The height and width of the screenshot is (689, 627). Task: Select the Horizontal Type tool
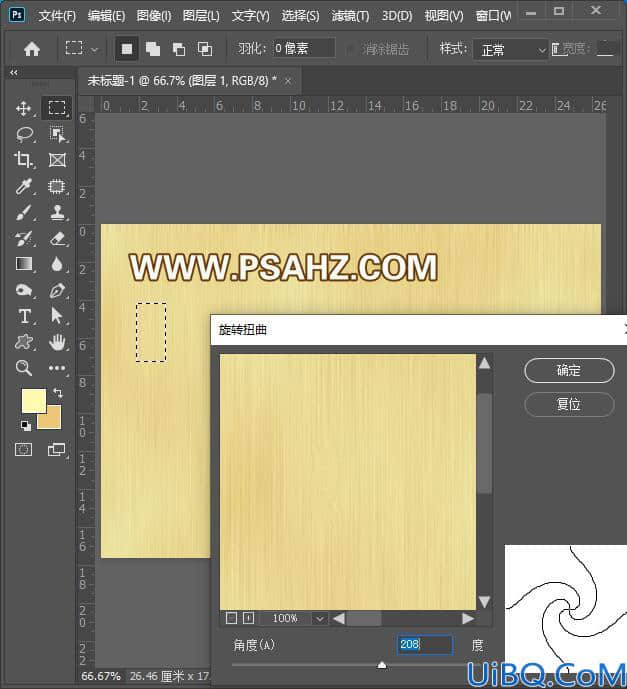[x=25, y=316]
